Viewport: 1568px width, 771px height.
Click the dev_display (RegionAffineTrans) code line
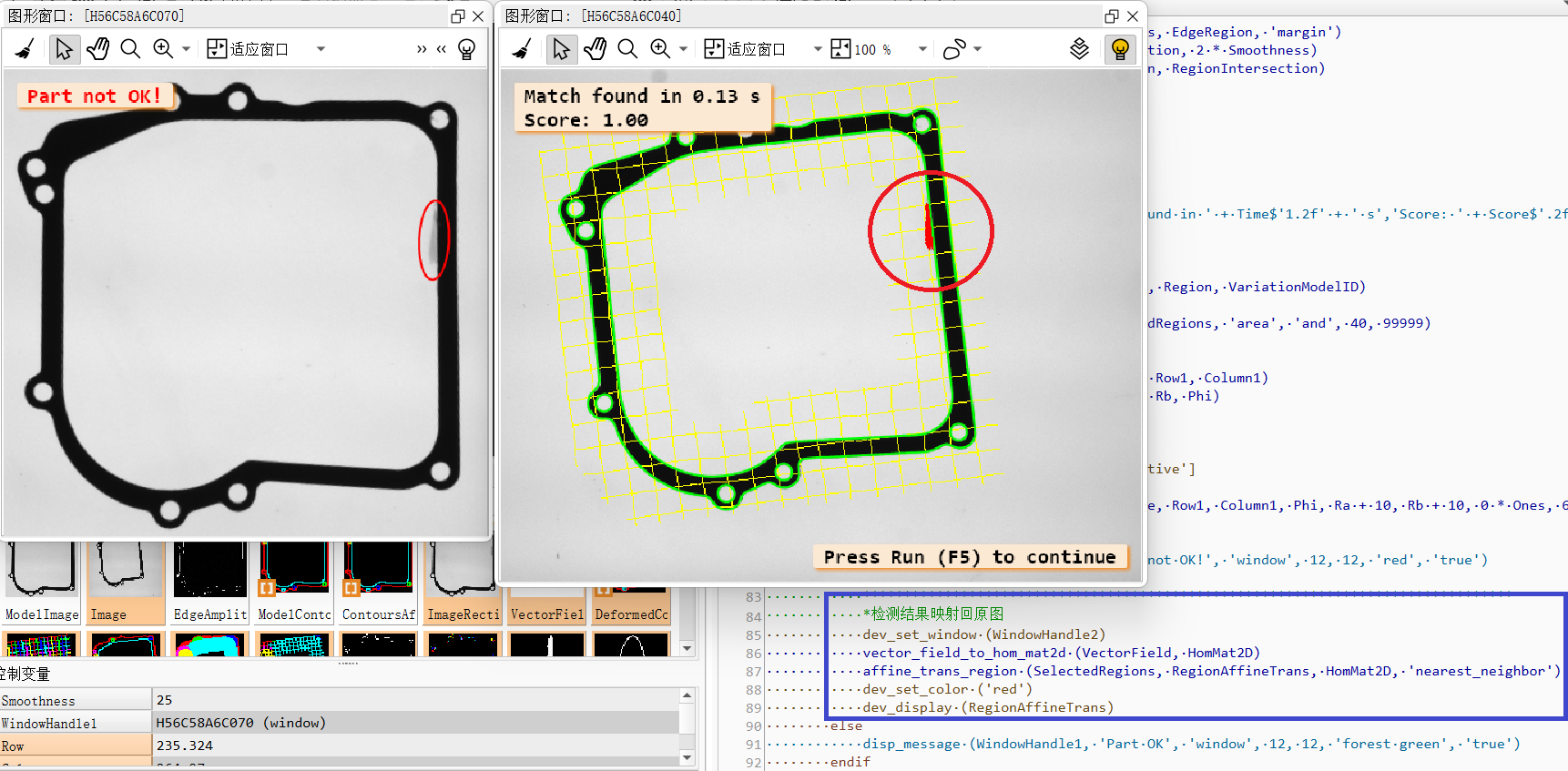[x=988, y=707]
